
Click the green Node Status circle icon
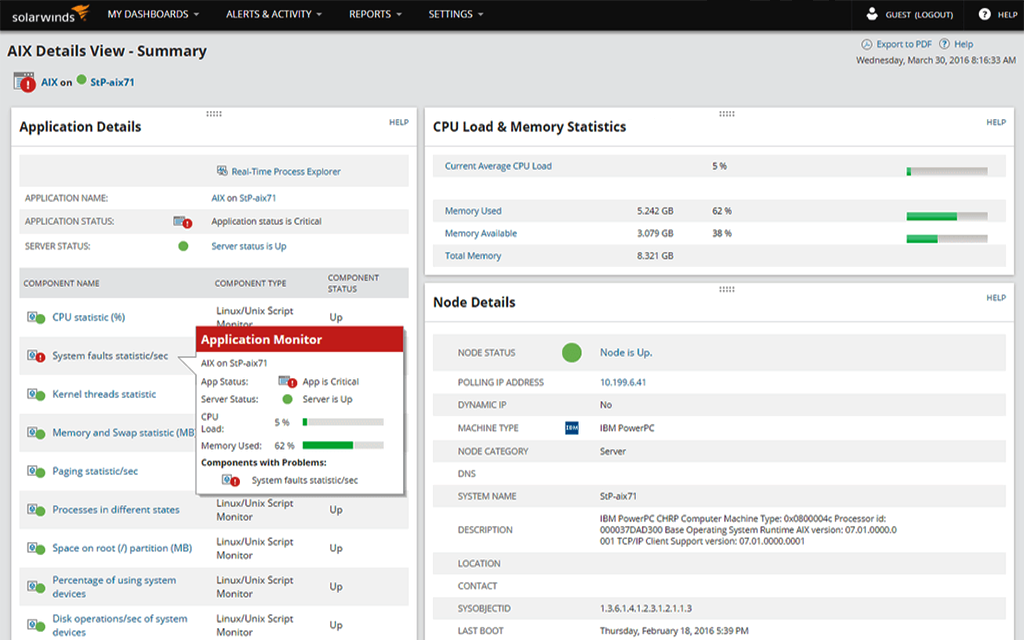point(571,352)
